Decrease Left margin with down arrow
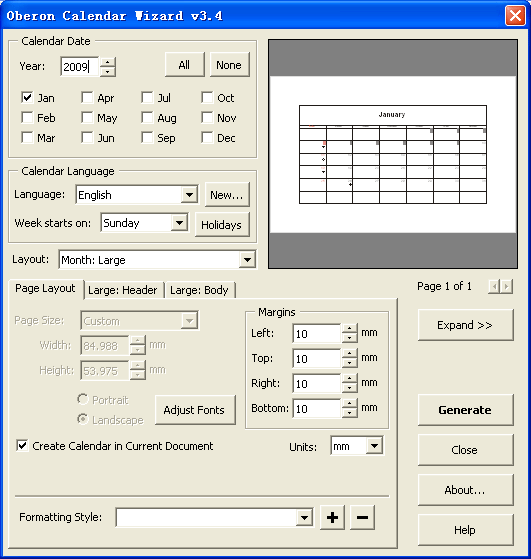The width and height of the screenshot is (531, 559). pos(349,338)
